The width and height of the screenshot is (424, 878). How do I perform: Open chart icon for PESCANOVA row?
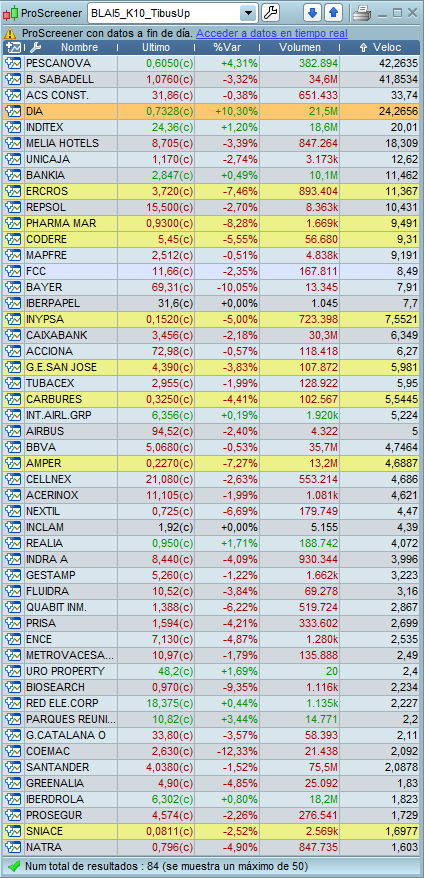pyautogui.click(x=12, y=63)
